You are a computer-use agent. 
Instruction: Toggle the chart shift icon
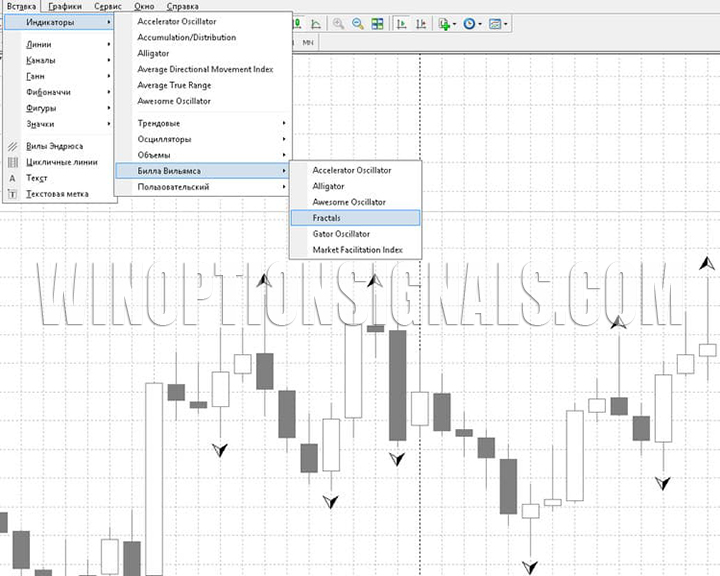click(421, 23)
